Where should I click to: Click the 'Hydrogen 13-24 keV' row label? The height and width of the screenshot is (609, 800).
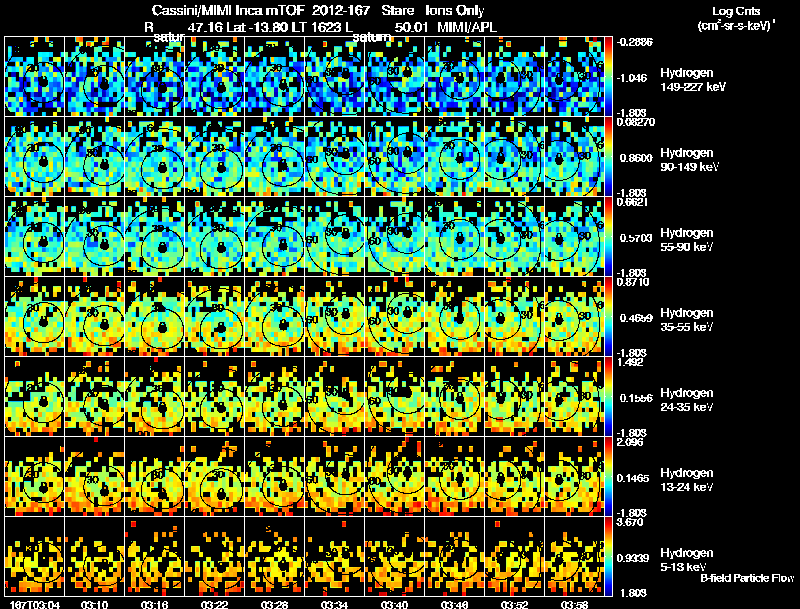point(686,480)
